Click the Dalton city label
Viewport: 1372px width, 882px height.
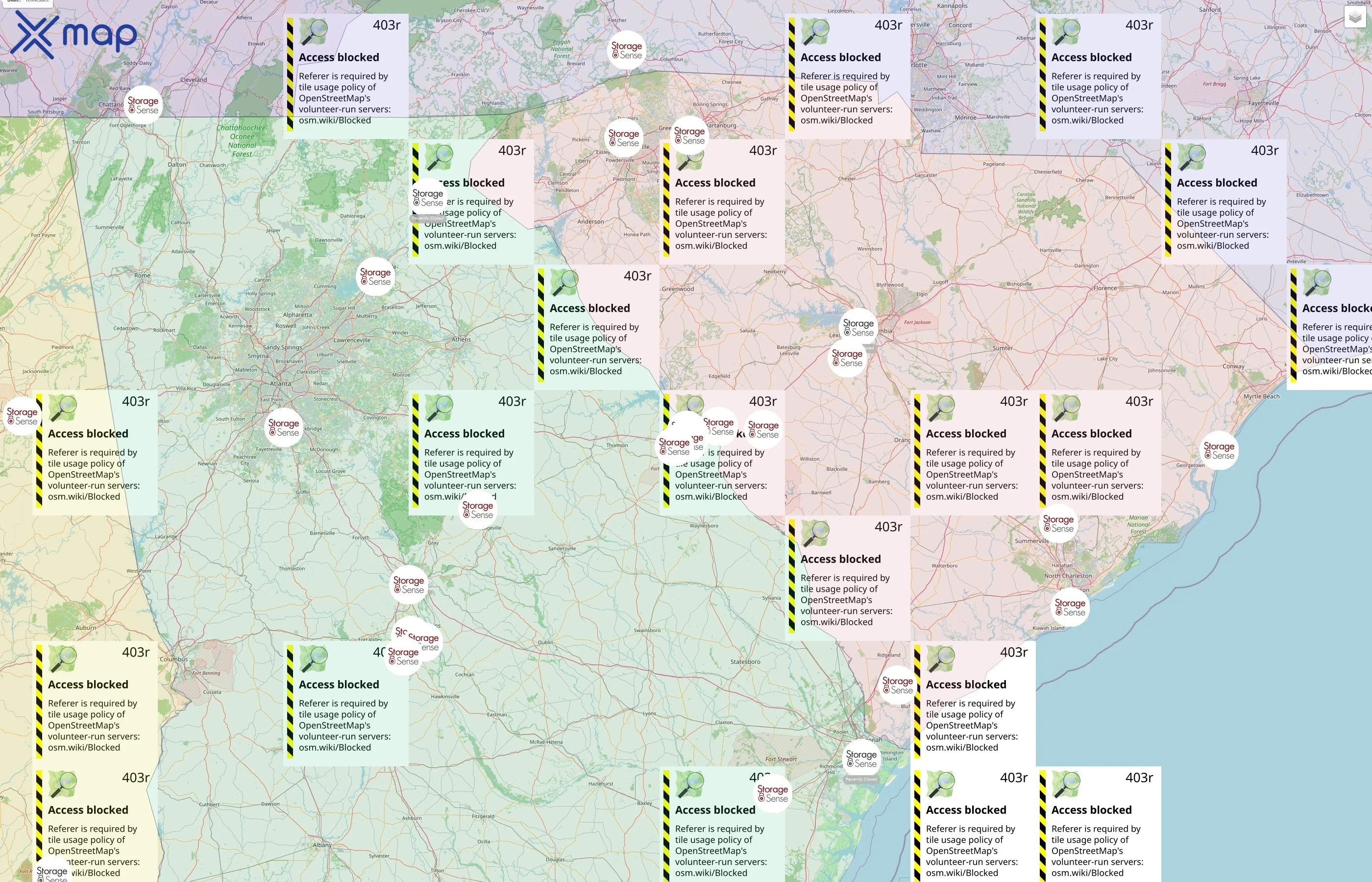tap(177, 165)
